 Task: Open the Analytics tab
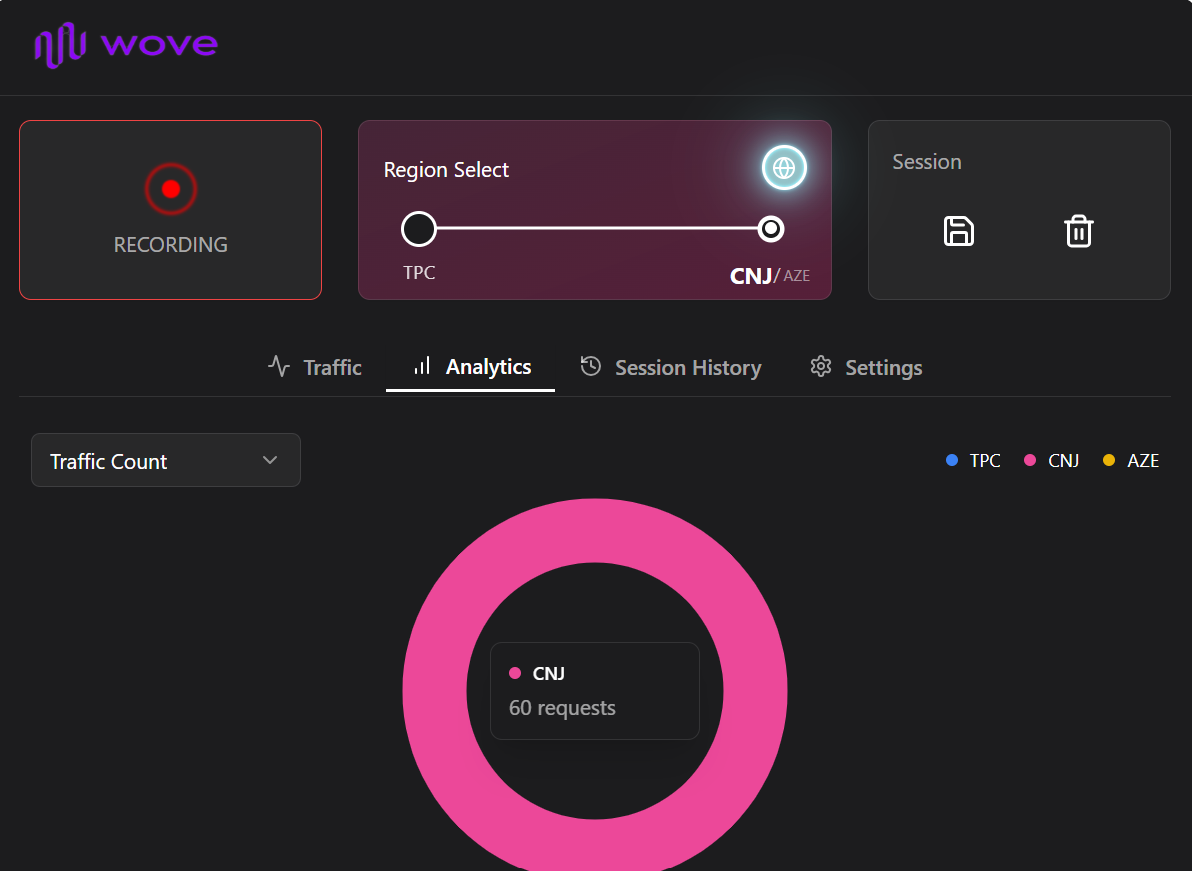471,367
